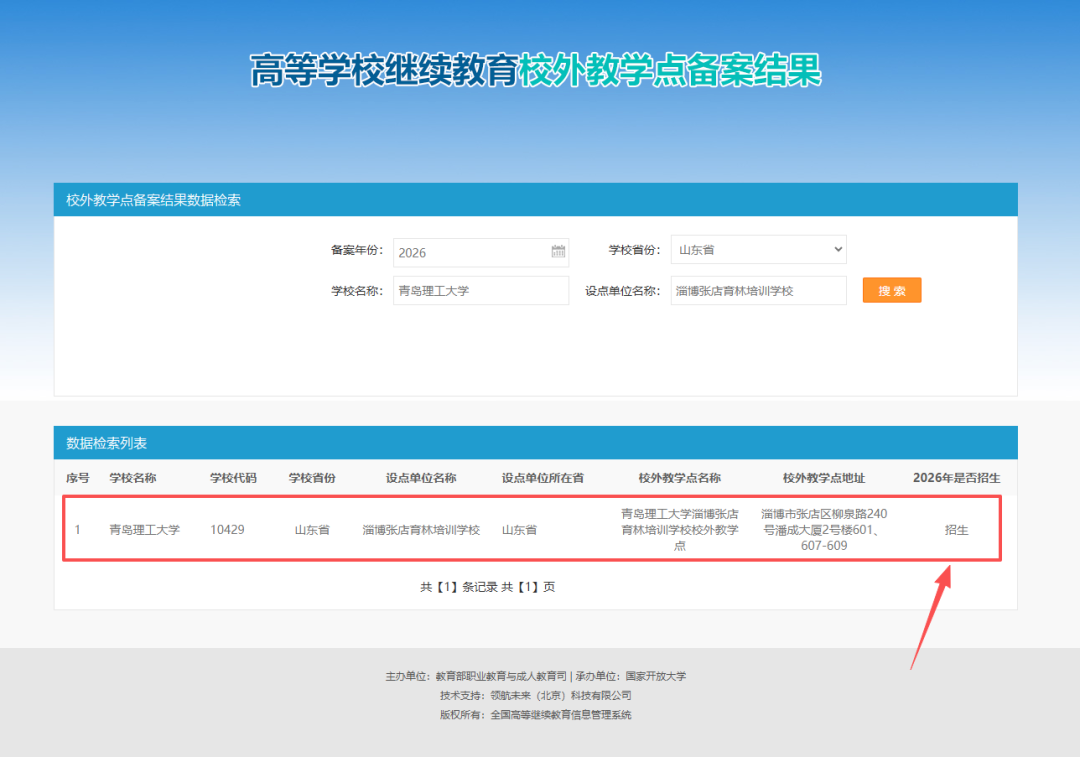
Task: Click the 设点单位所在省 column header
Action: 543,478
